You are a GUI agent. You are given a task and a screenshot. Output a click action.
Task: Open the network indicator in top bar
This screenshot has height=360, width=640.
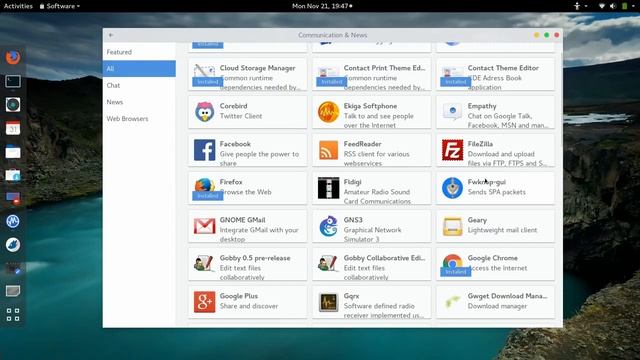tap(602, 6)
